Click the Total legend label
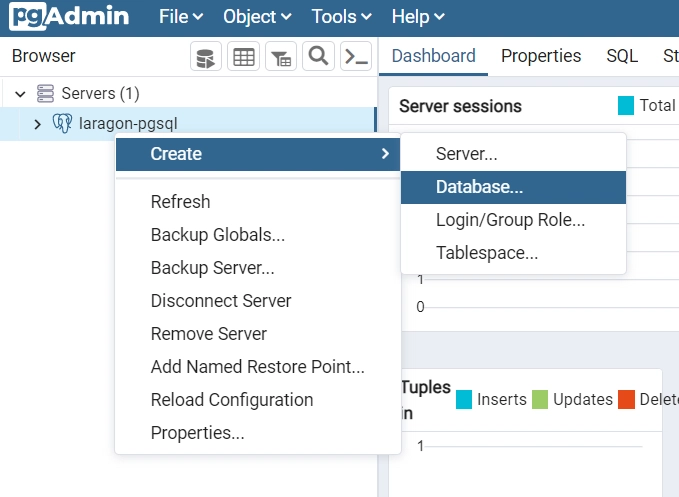The width and height of the screenshot is (679, 497). tap(657, 106)
